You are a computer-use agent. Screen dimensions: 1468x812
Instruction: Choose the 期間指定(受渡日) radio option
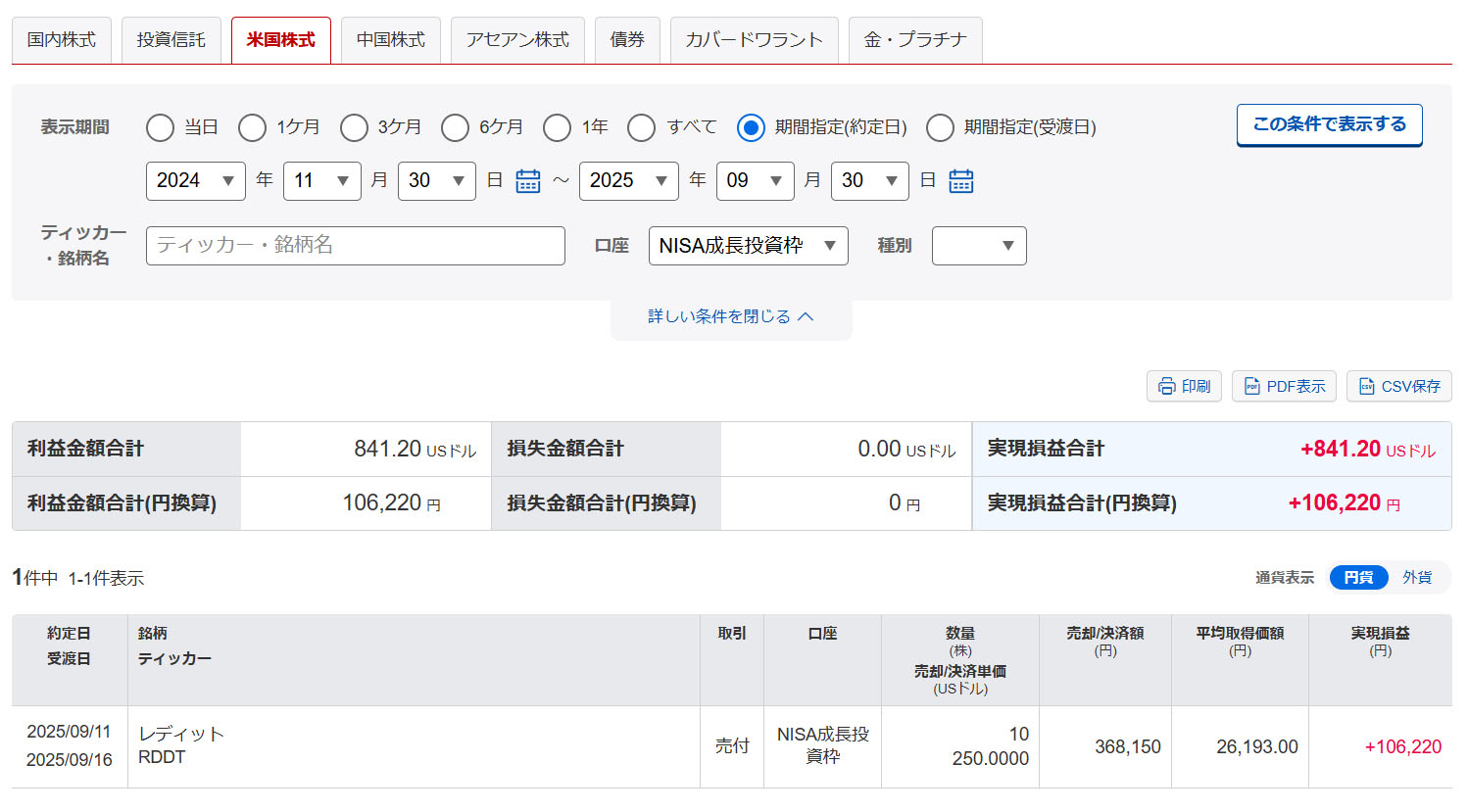pos(940,127)
